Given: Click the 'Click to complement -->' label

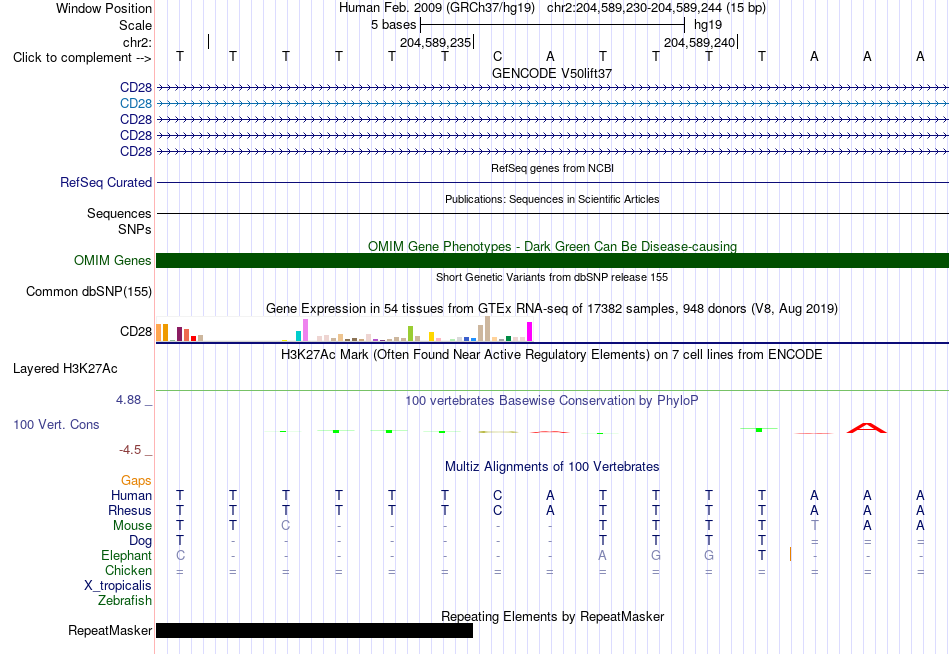Looking at the screenshot, I should click(x=82, y=58).
